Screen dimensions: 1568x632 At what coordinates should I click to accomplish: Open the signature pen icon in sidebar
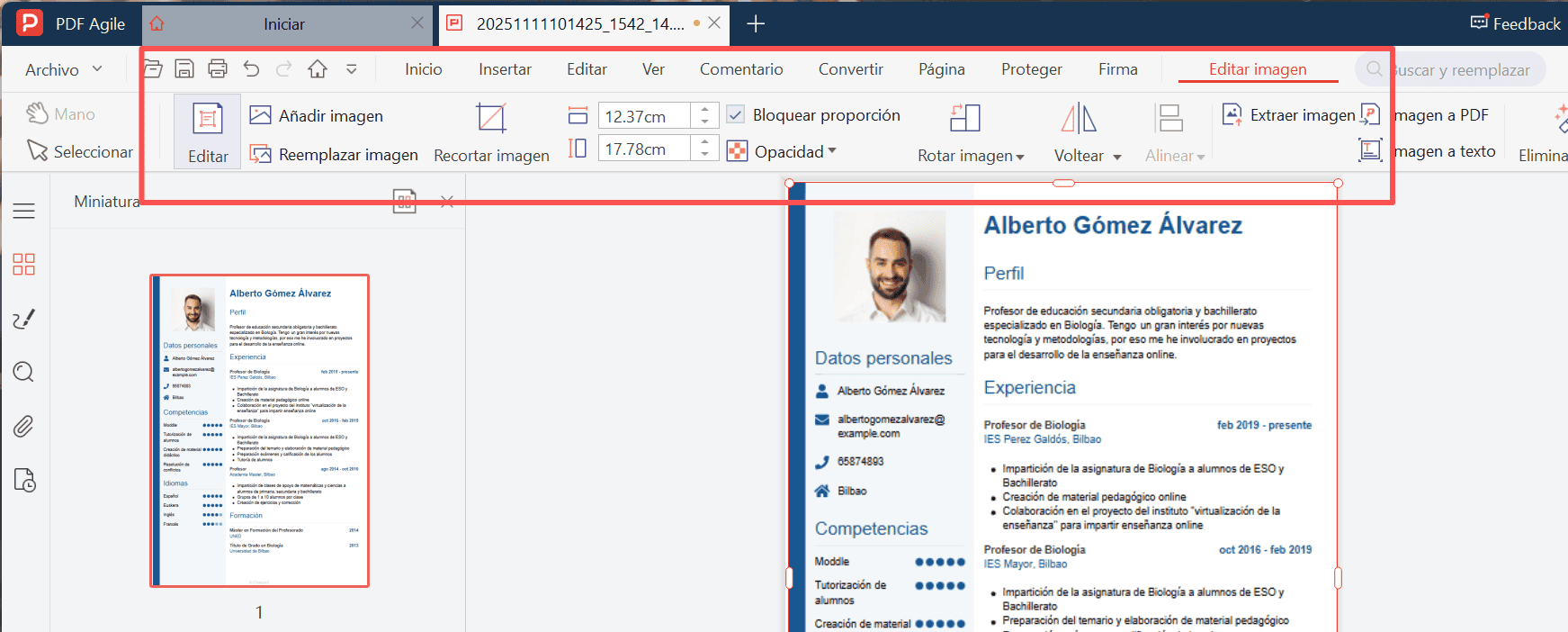(24, 319)
